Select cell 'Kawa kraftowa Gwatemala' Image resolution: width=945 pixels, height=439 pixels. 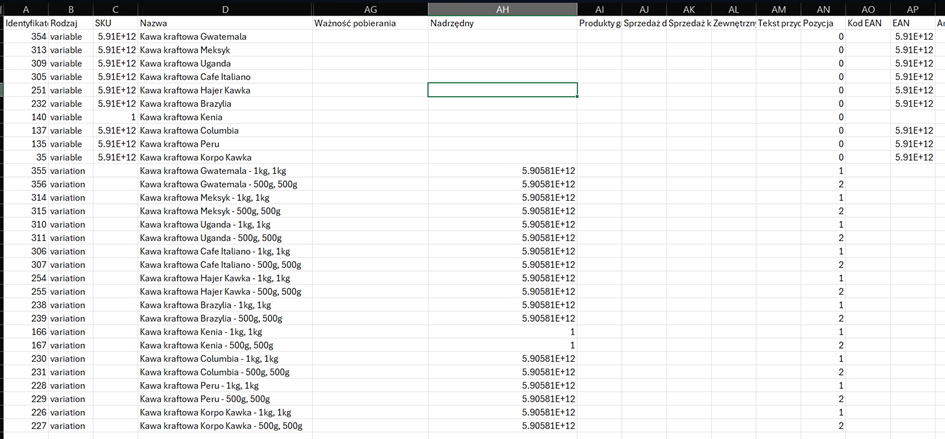(225, 36)
